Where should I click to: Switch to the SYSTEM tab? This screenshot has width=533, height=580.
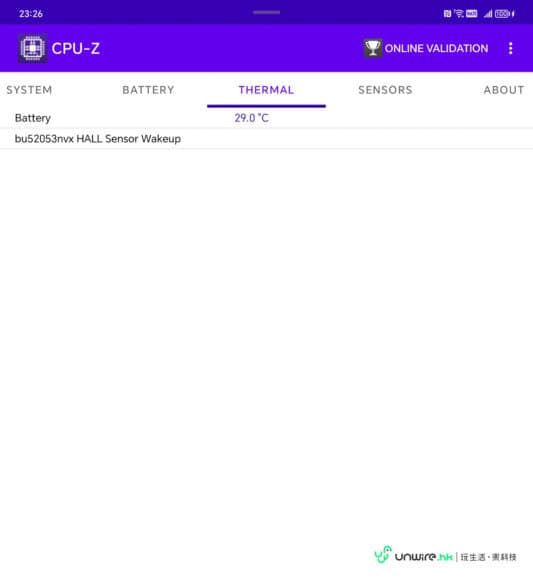(x=29, y=90)
